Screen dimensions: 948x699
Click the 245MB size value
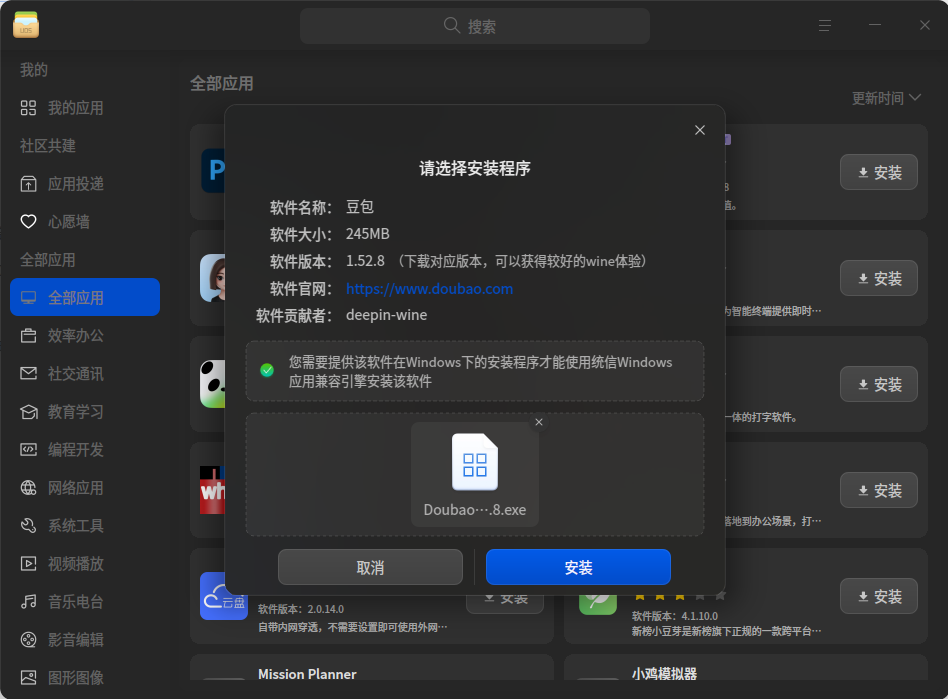coord(368,234)
